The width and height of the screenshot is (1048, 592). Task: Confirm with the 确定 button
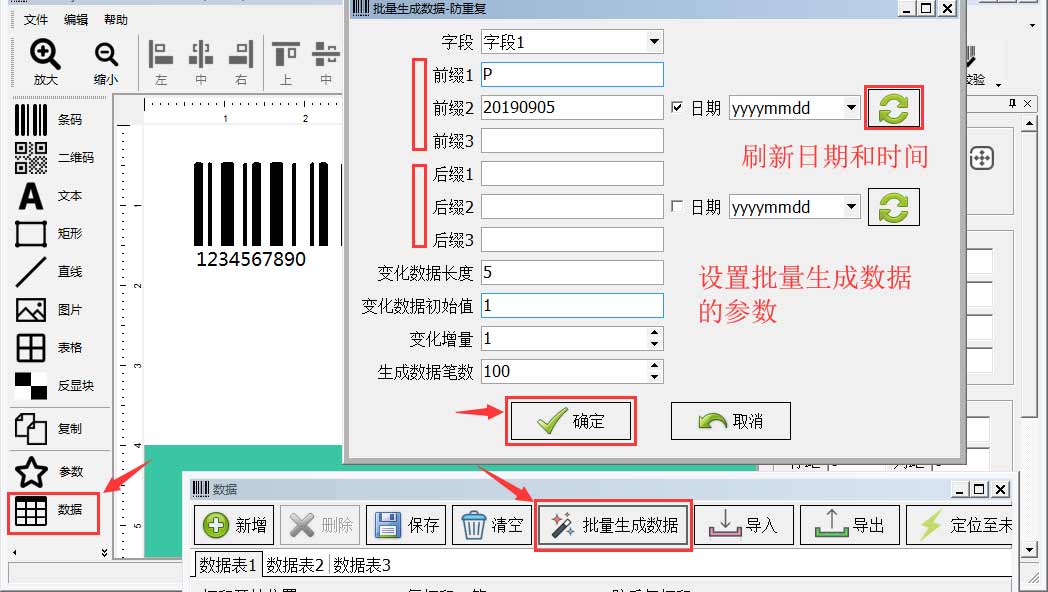572,422
